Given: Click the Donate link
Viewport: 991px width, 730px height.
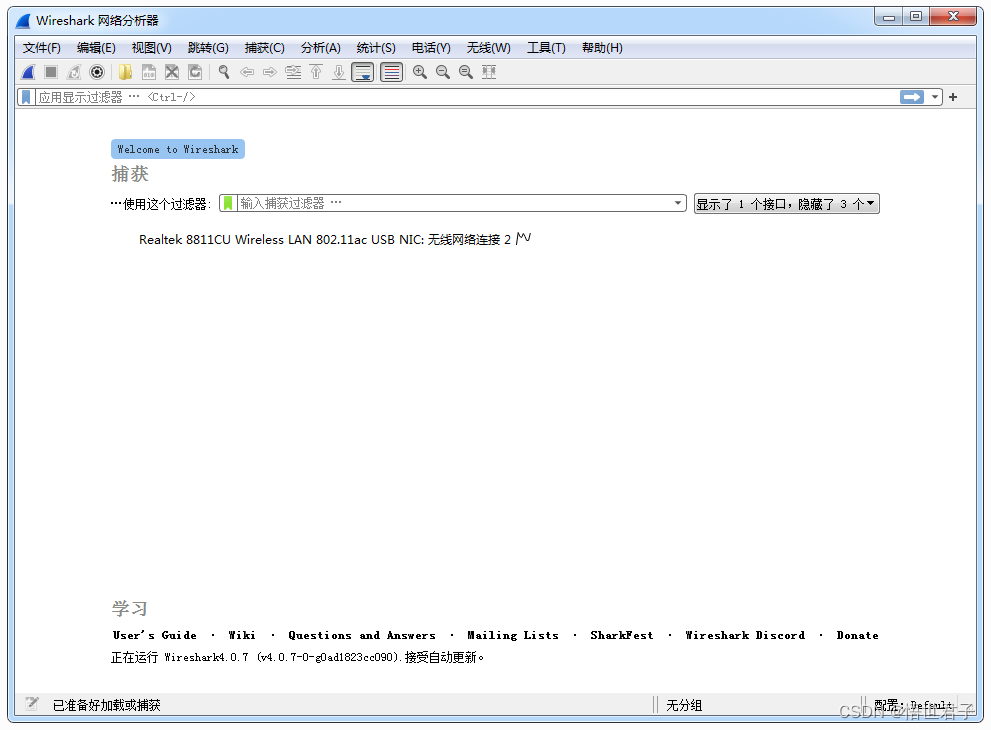Looking at the screenshot, I should [858, 635].
